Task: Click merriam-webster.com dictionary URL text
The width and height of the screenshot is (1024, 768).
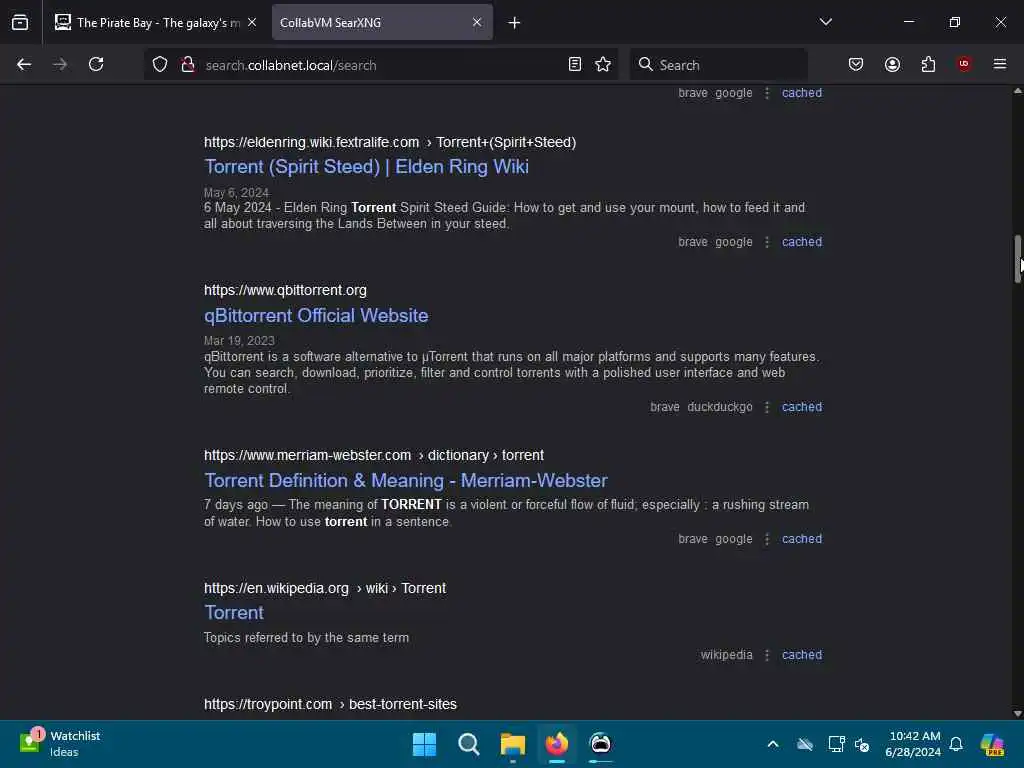Action: [374, 455]
